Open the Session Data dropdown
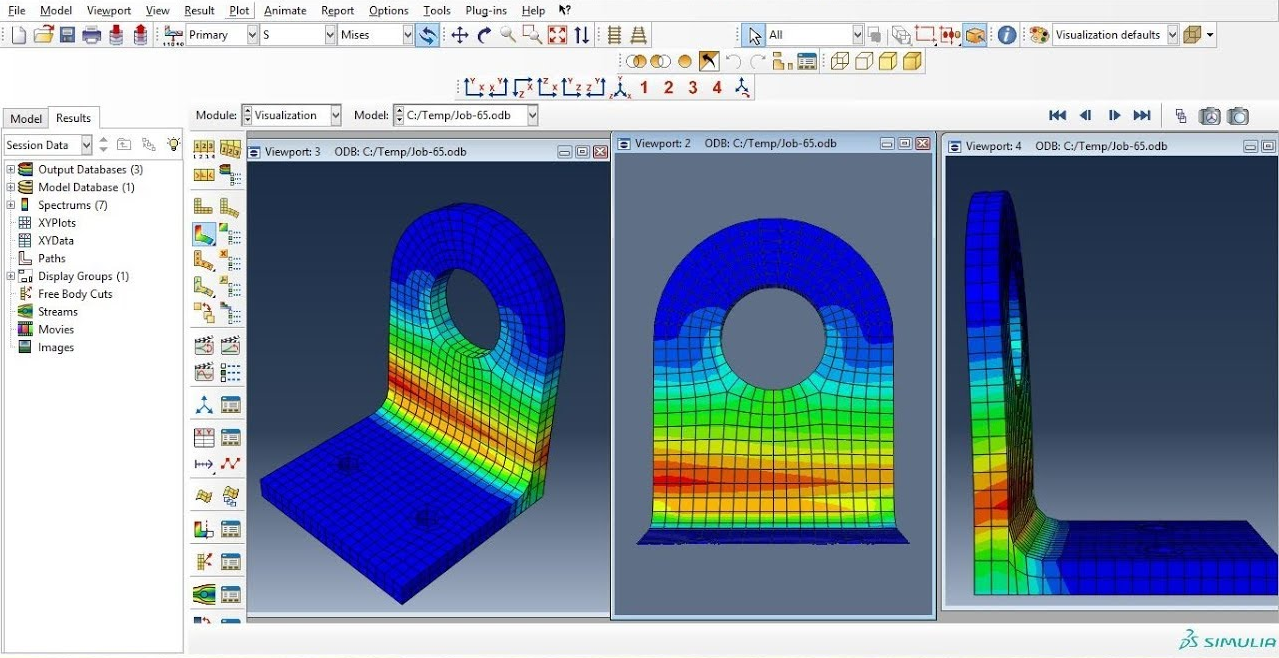 tap(86, 145)
